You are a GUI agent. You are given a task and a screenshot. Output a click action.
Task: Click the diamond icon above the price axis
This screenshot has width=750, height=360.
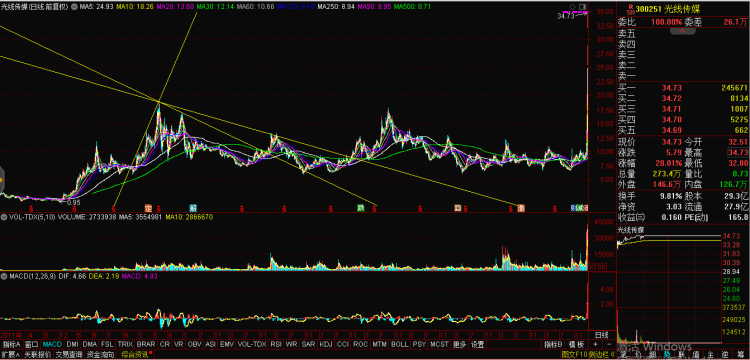[572, 6]
